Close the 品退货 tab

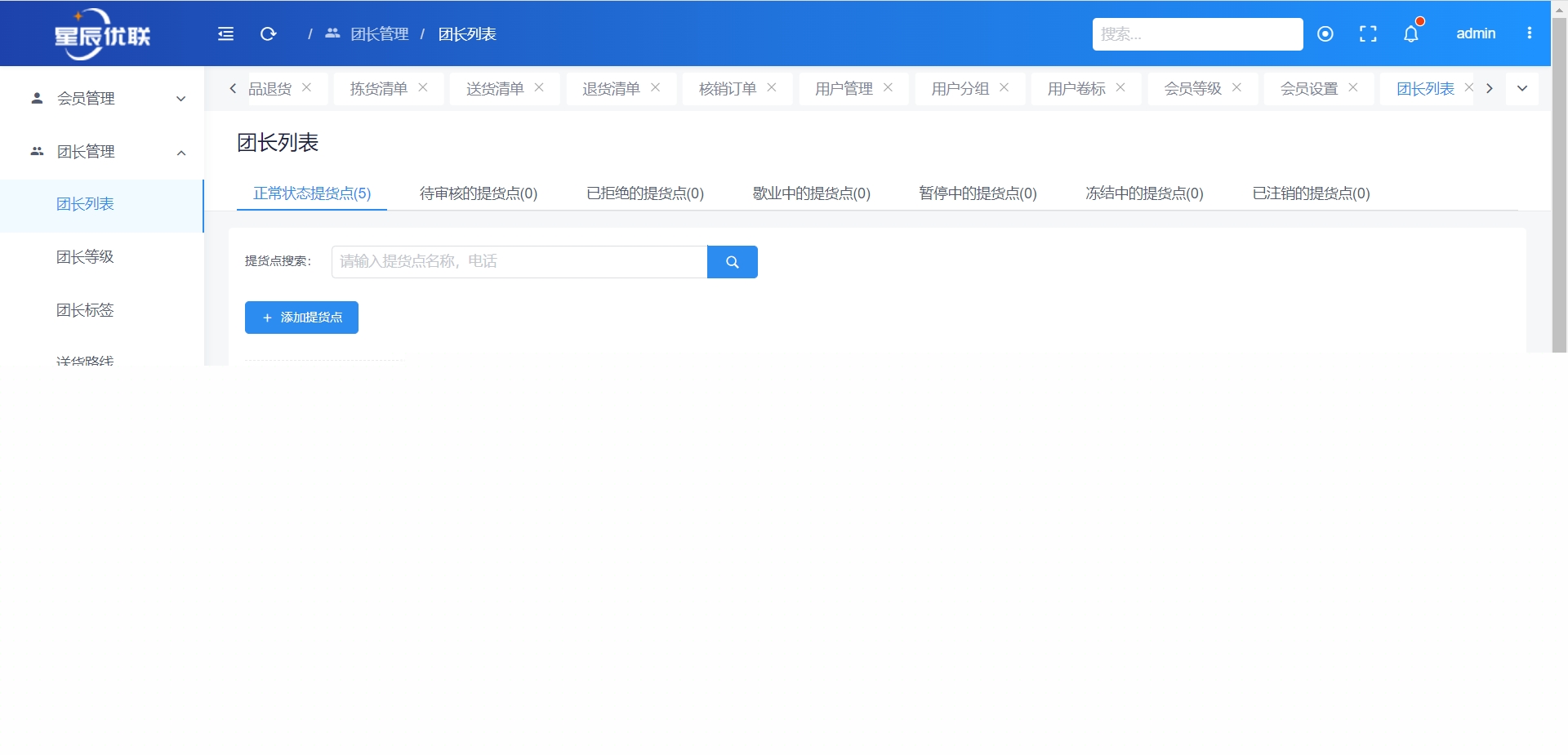[x=306, y=87]
